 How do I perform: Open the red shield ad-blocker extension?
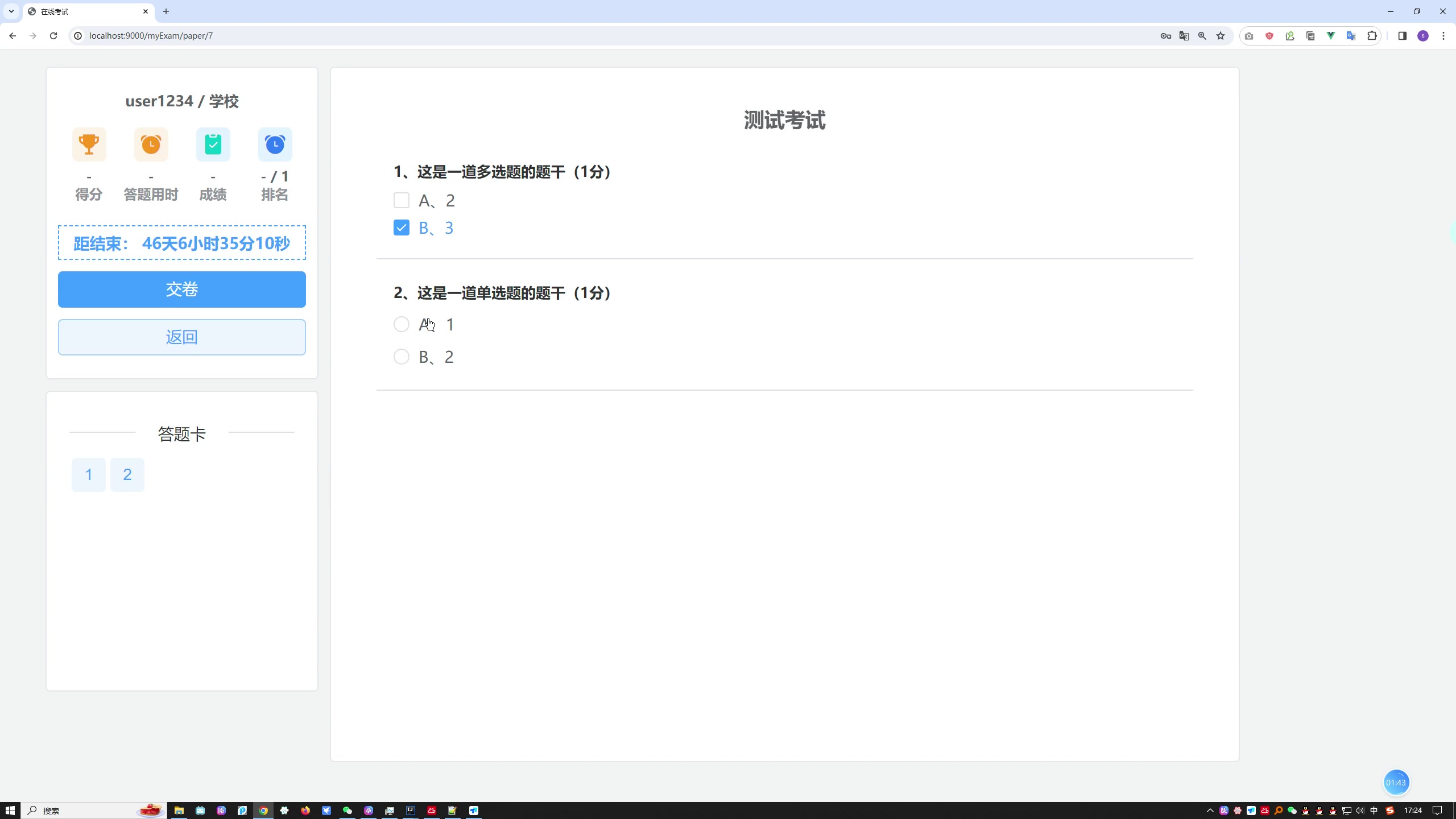click(1269, 36)
